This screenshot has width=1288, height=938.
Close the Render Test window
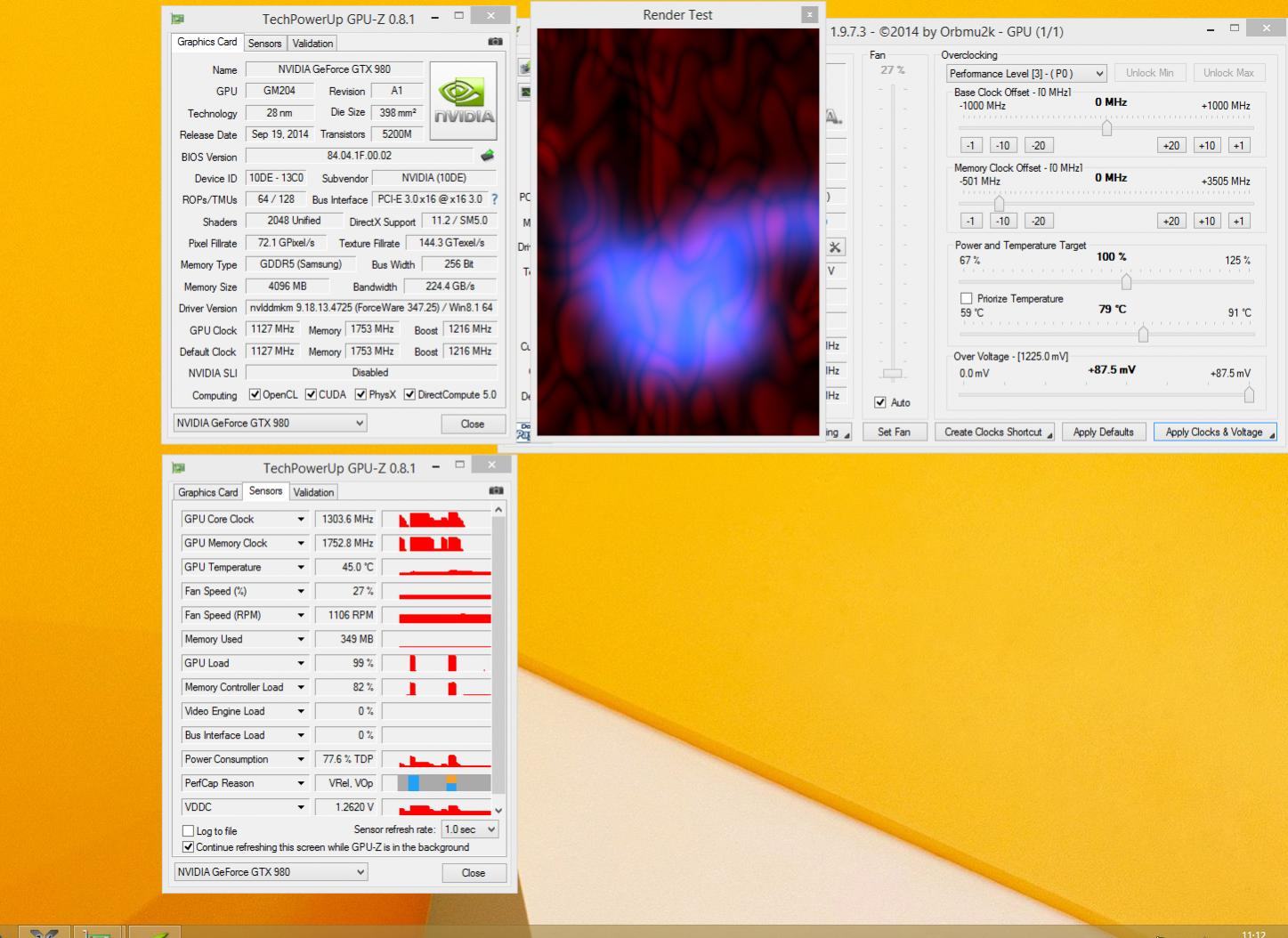coord(809,14)
